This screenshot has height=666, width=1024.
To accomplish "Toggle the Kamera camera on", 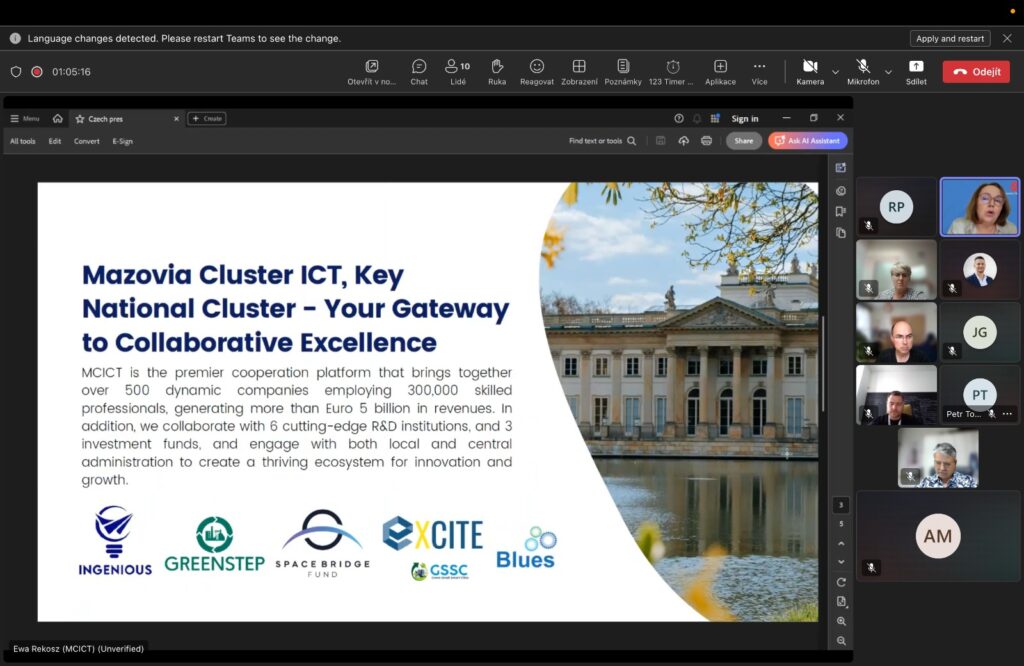I will click(x=810, y=71).
